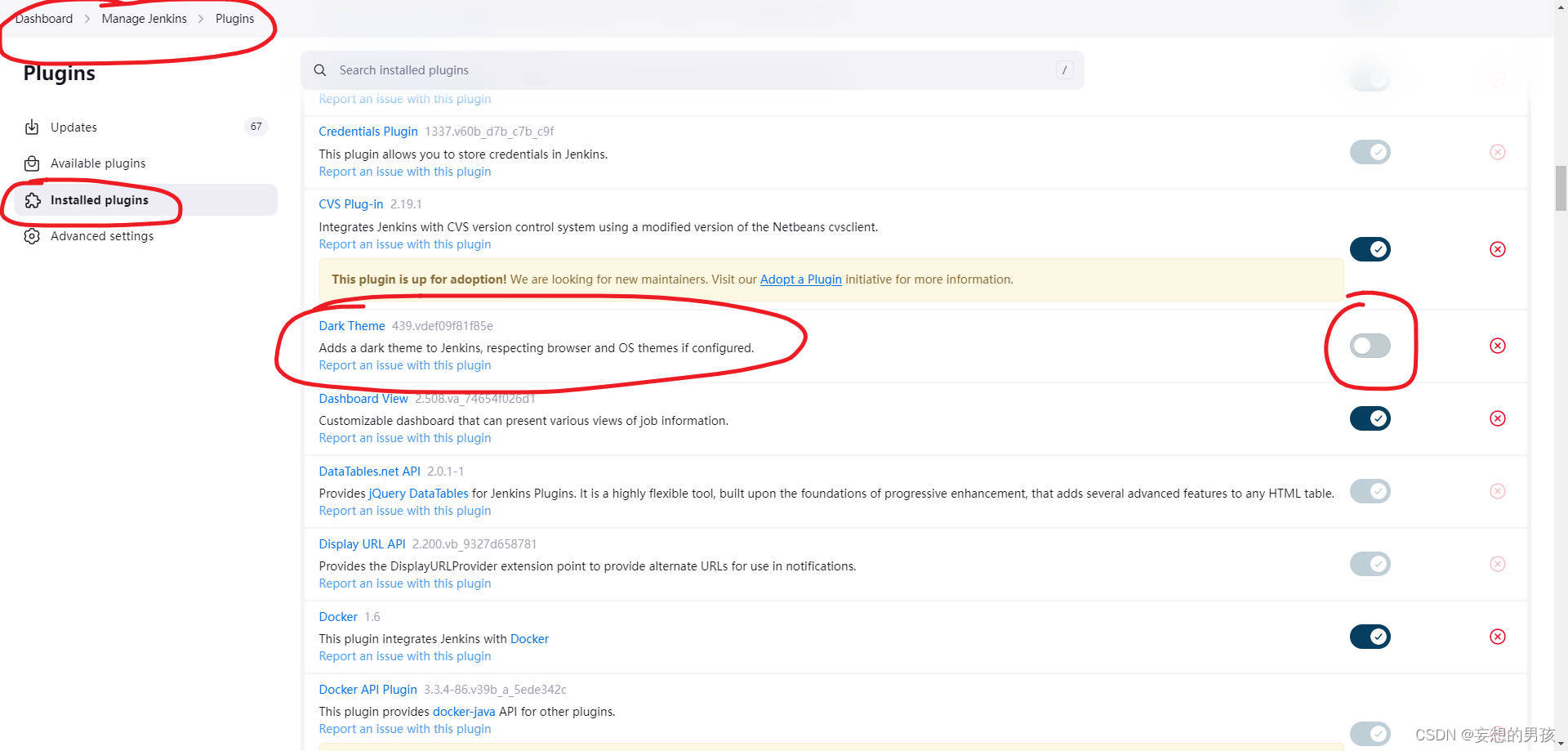1568x751 pixels.
Task: Click the Available plugins bag icon
Action: point(32,163)
